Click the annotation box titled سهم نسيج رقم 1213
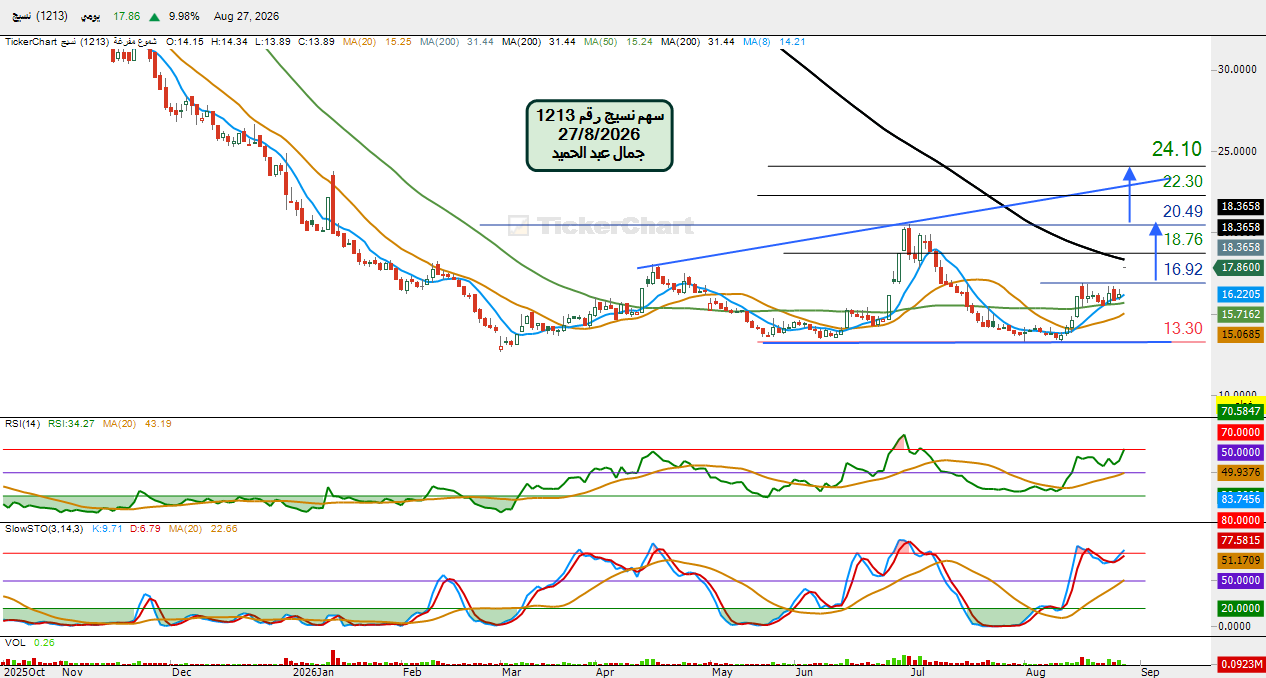1266x678 pixels. pyautogui.click(x=599, y=135)
